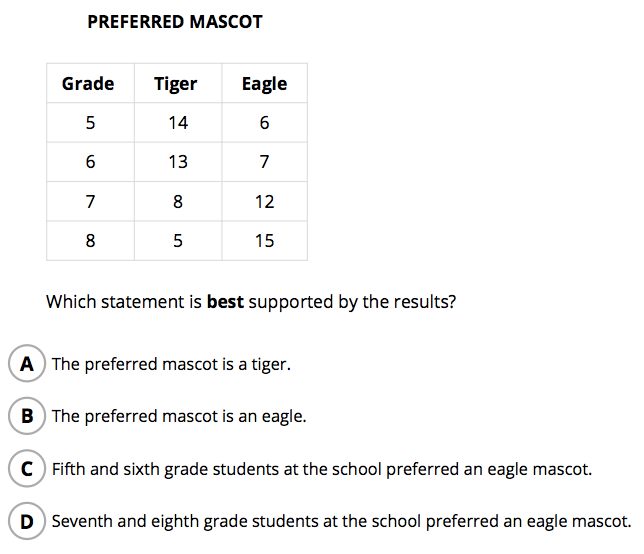
Task: Choose the circle labeled C
Action: 27,468
